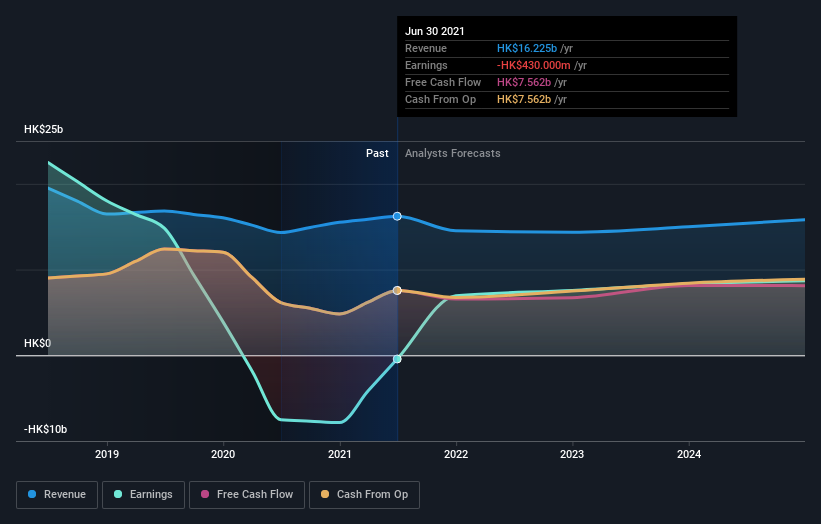Click the orange HK$7.562b Cash From Op value
Image resolution: width=821 pixels, height=524 pixels.
[524, 99]
